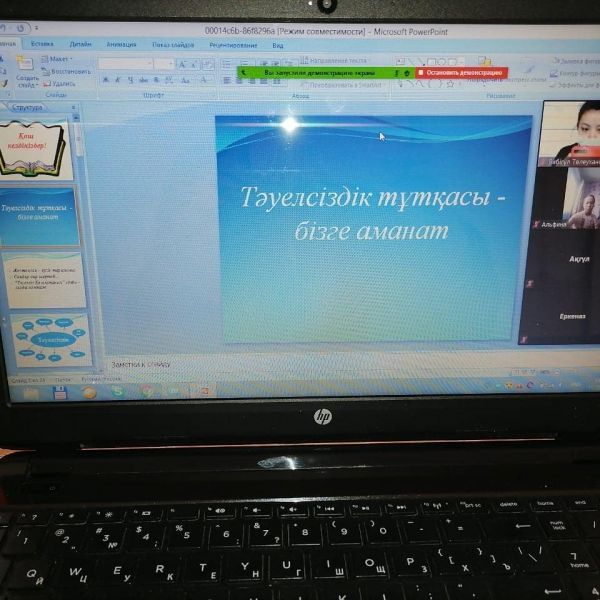Select the blue title slide thumbnail

pos(38,215)
